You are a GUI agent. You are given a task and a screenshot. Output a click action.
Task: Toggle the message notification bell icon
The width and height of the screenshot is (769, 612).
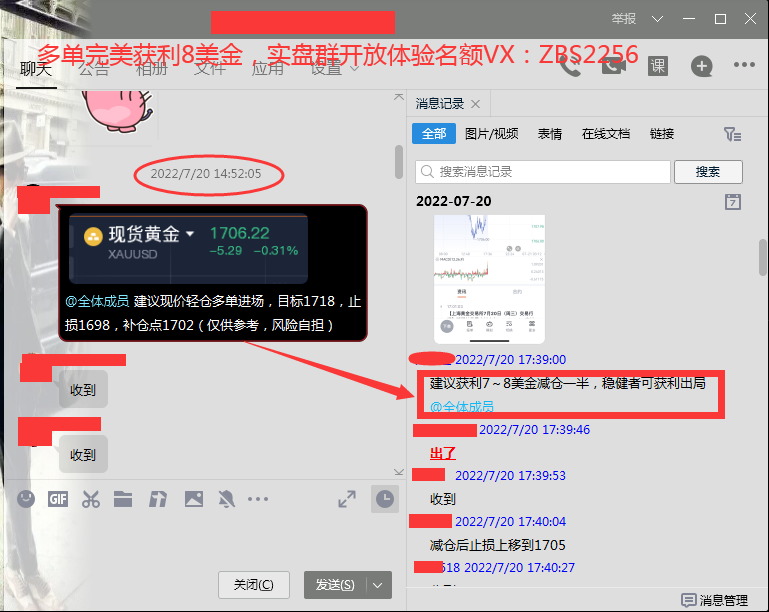pos(226,499)
